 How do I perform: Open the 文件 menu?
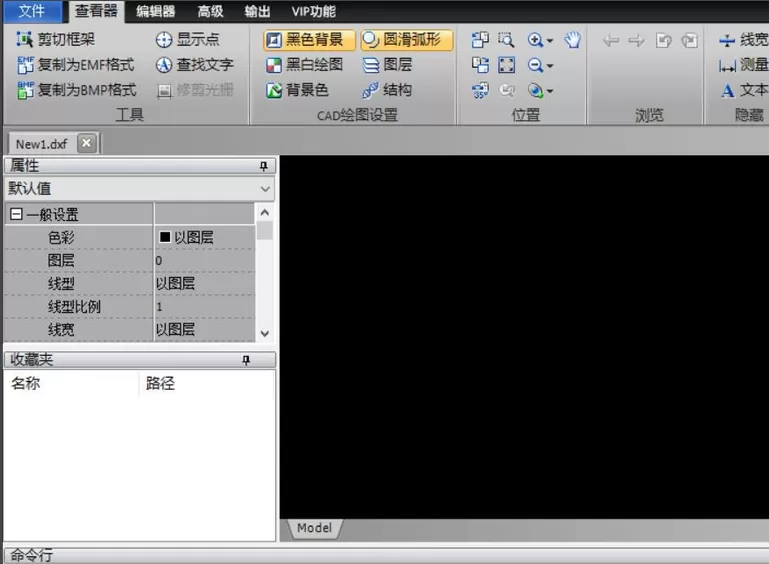point(31,11)
